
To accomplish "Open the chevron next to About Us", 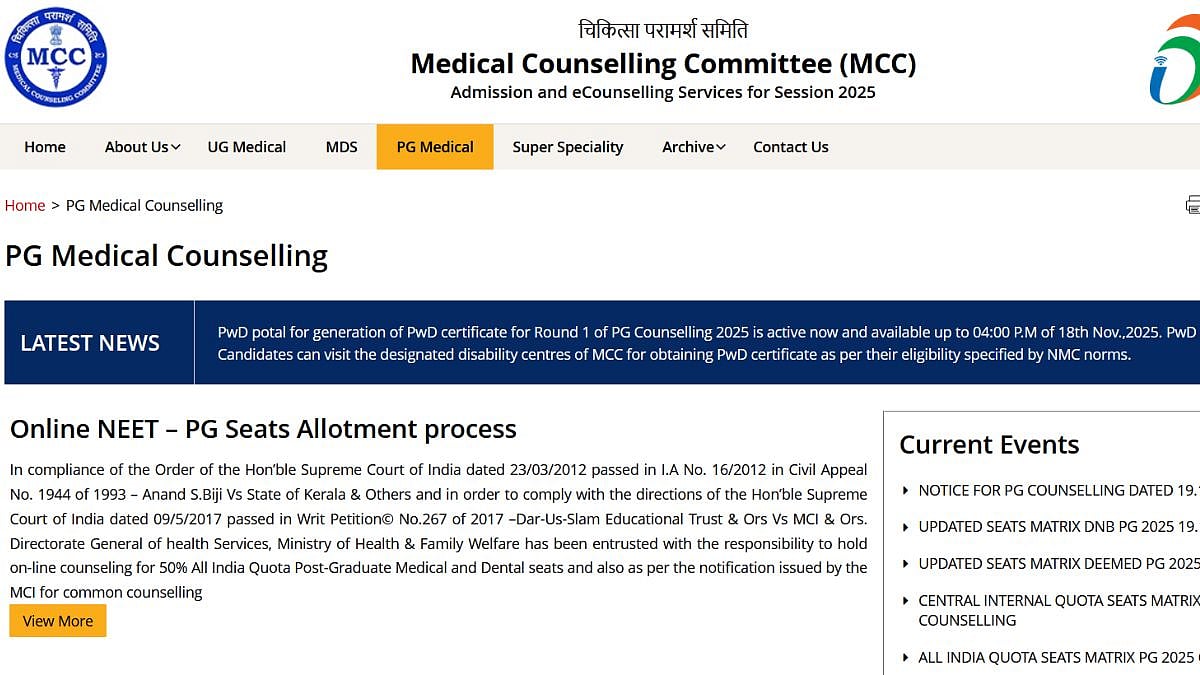I will pyautogui.click(x=175, y=147).
